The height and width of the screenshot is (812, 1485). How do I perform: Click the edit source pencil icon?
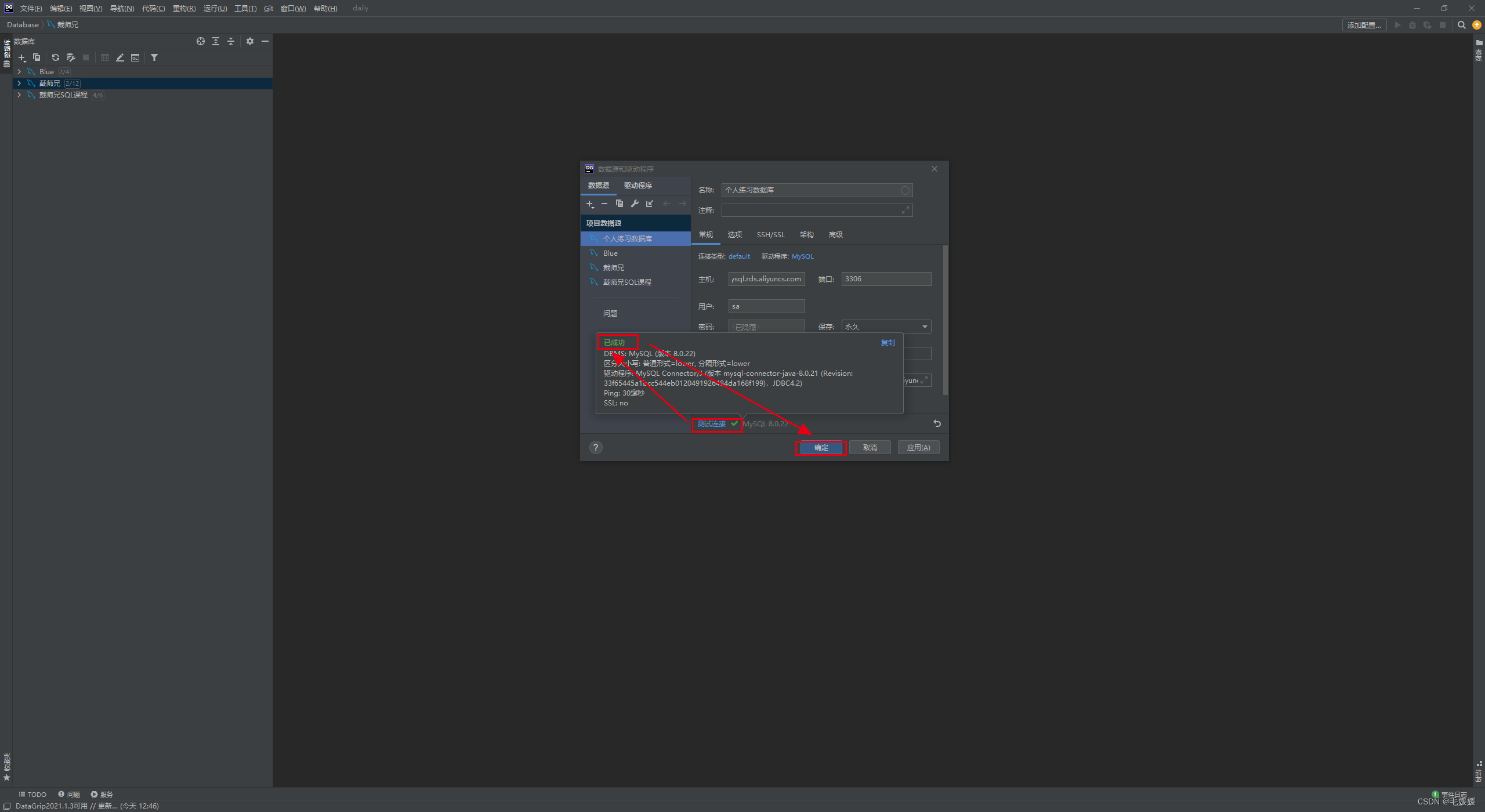(x=120, y=57)
